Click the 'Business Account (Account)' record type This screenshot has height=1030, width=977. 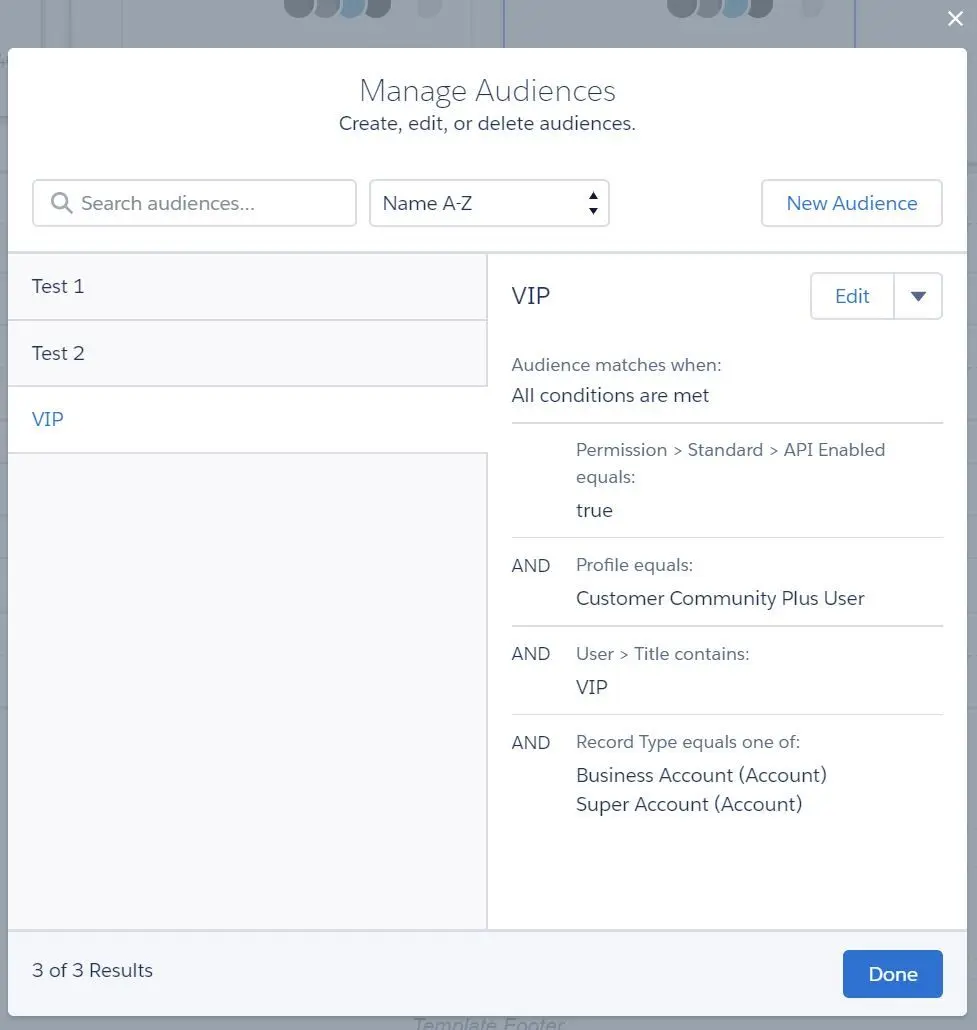pos(701,775)
